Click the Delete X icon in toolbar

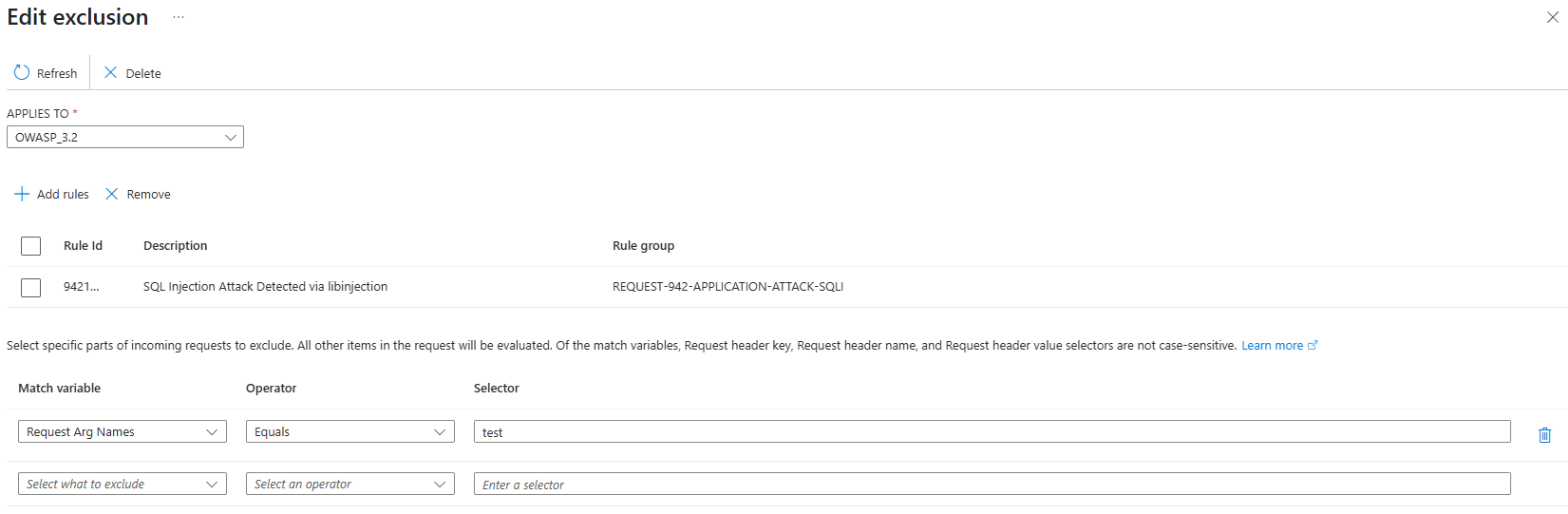point(111,72)
